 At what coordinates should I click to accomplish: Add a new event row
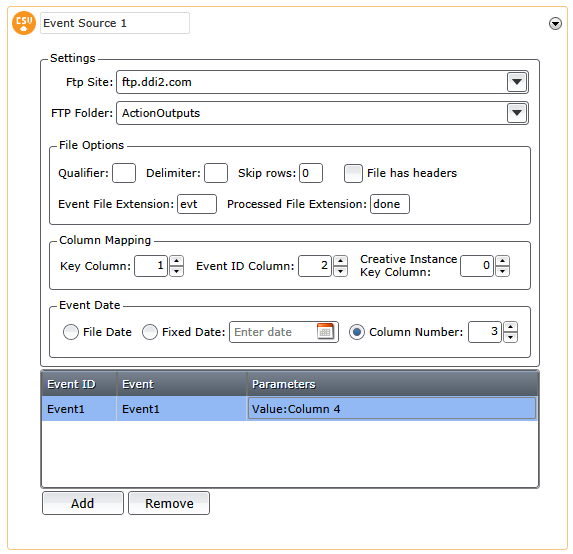click(83, 503)
